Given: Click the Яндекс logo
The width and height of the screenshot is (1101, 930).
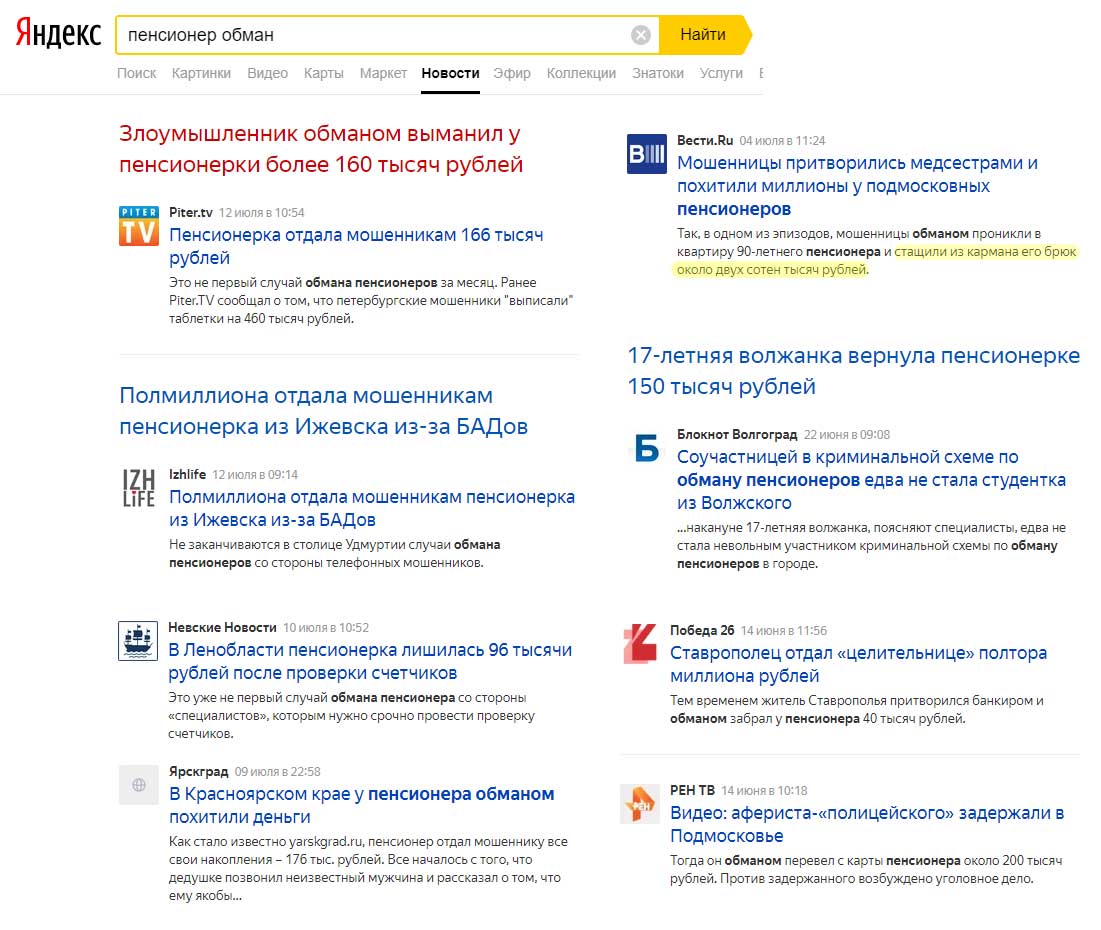Looking at the screenshot, I should pos(58,34).
